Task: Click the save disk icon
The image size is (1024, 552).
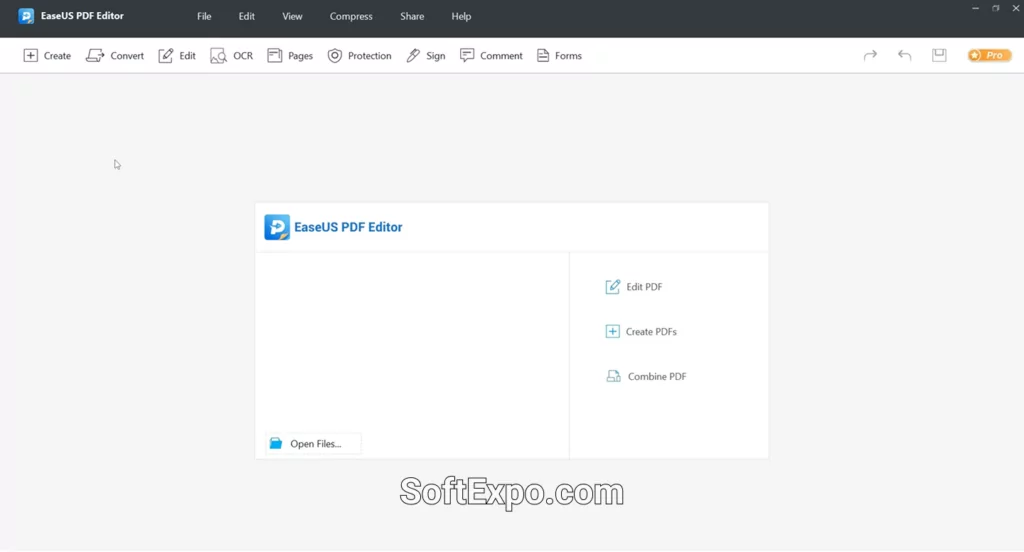Action: 939,56
